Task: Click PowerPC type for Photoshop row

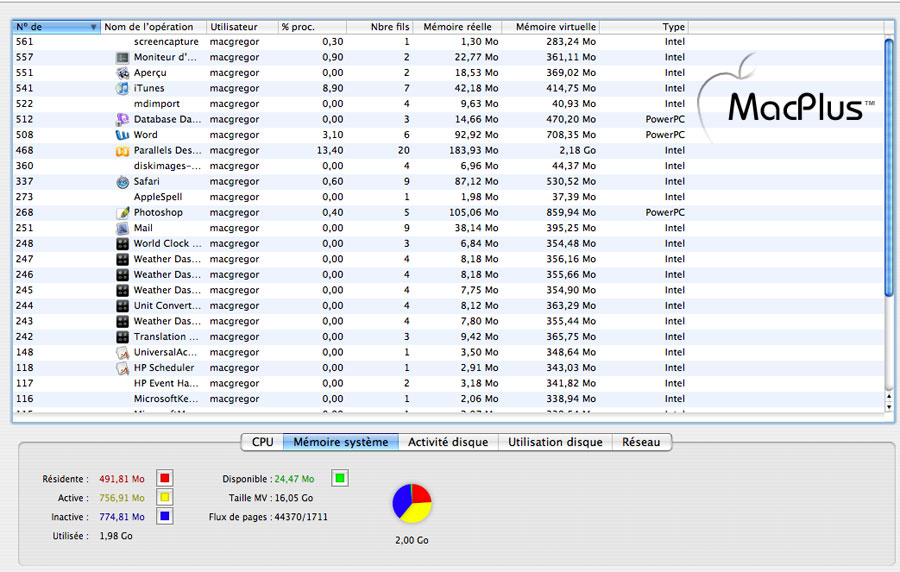Action: pyautogui.click(x=665, y=212)
